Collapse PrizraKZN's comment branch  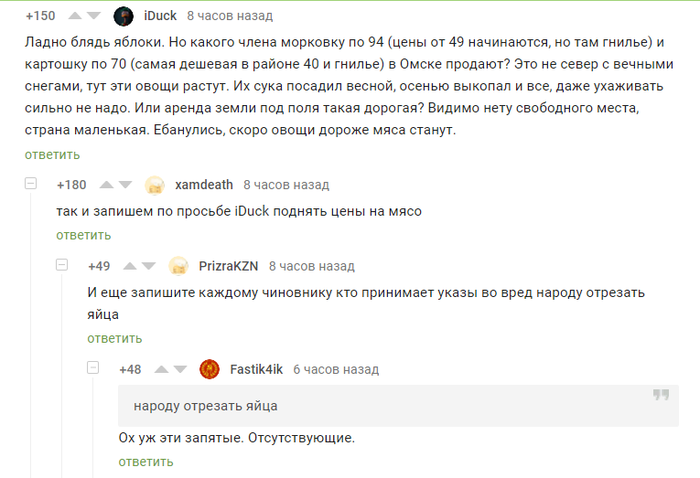62,266
